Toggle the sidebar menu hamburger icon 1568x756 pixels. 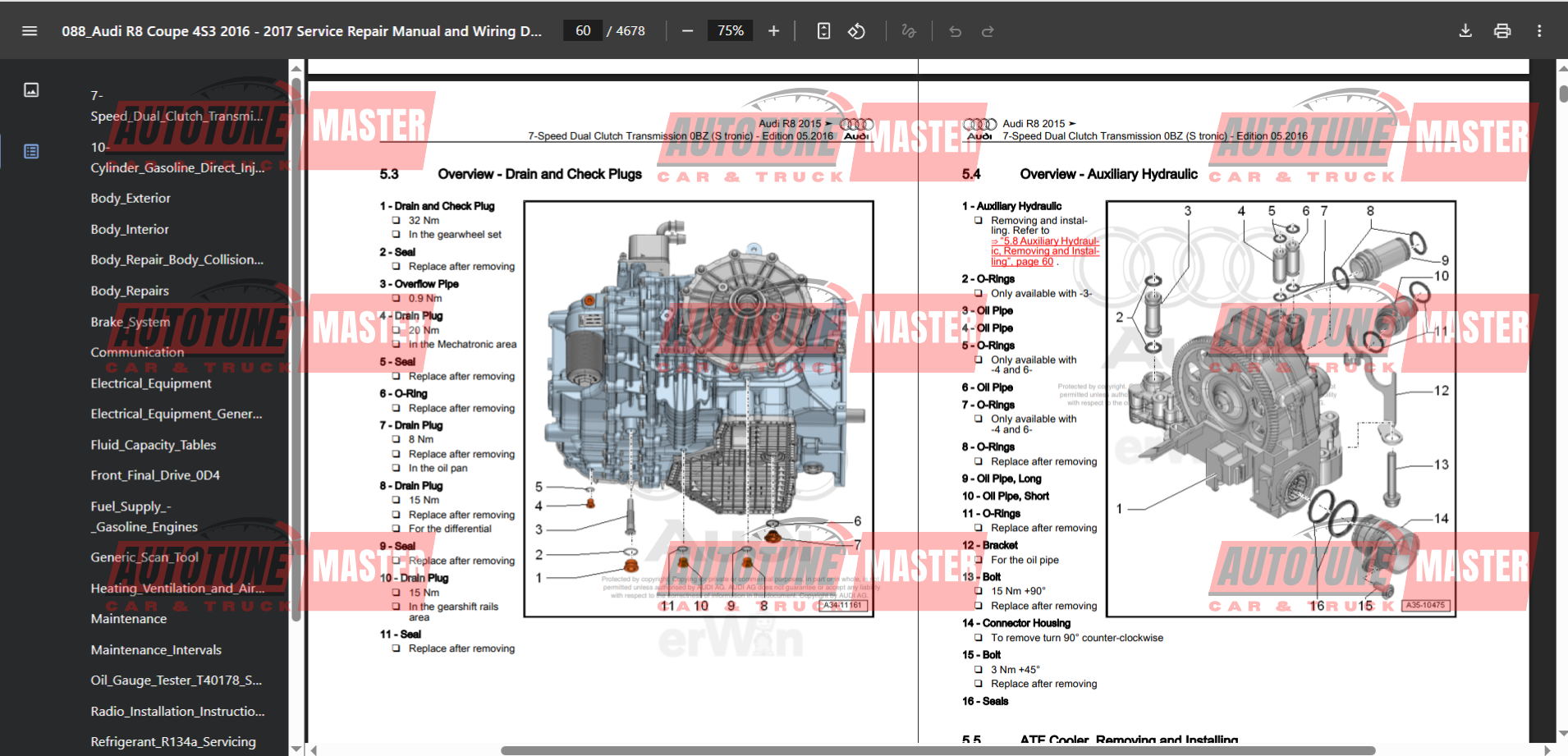[30, 31]
